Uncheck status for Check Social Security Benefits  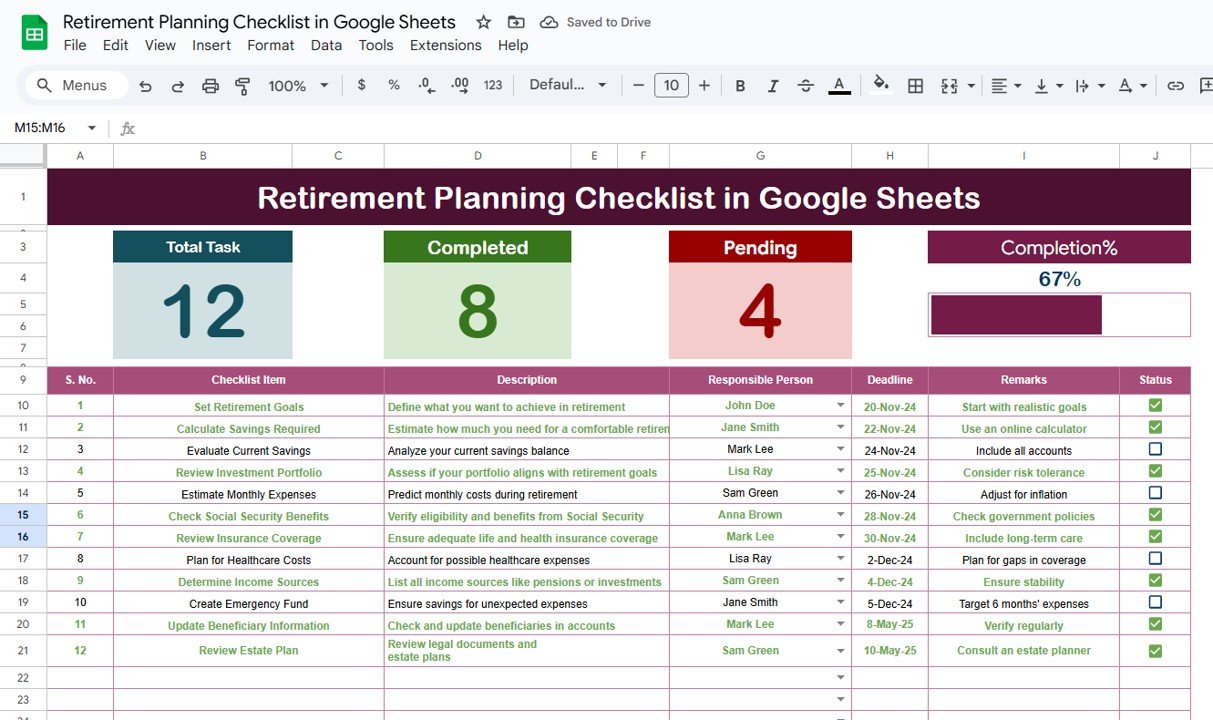[x=1155, y=516]
